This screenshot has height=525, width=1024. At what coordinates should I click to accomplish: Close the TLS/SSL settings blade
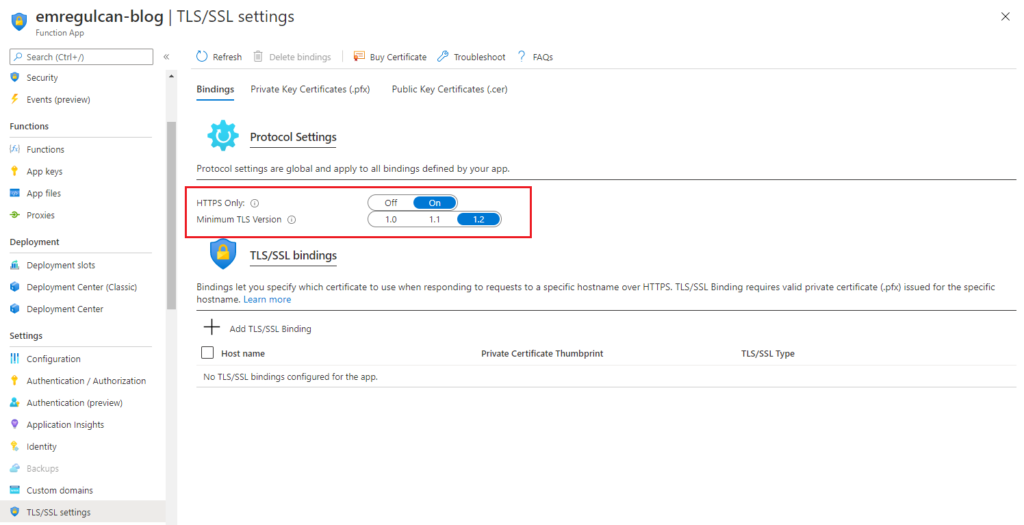(1005, 17)
